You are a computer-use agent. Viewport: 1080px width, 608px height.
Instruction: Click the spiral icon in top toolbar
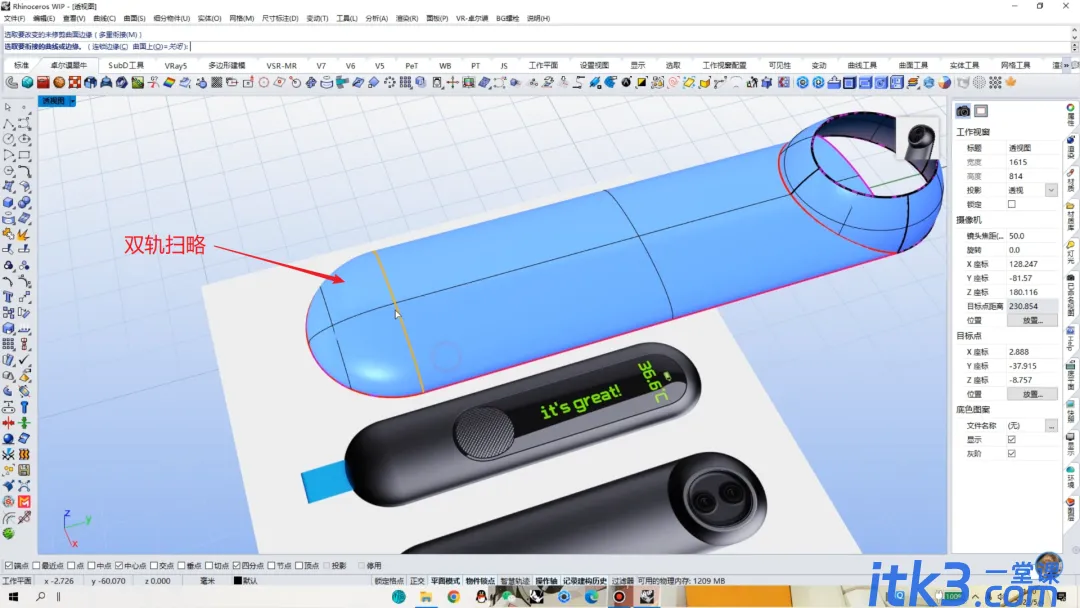[x=673, y=83]
